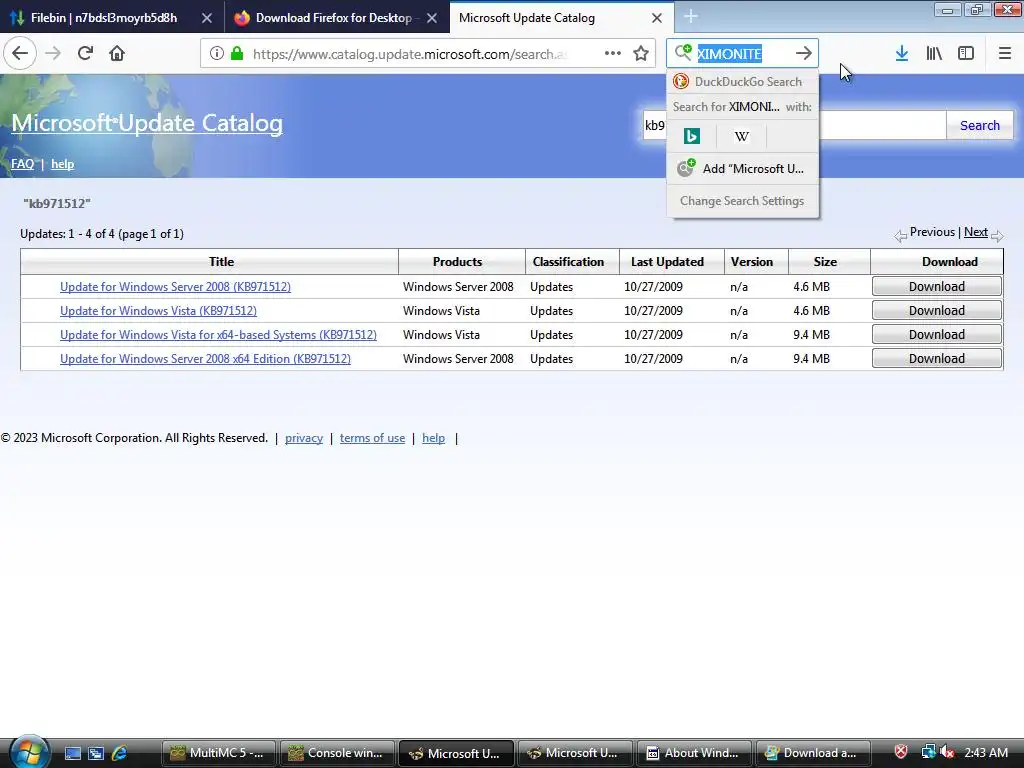Sort results by Title column

[221, 262]
